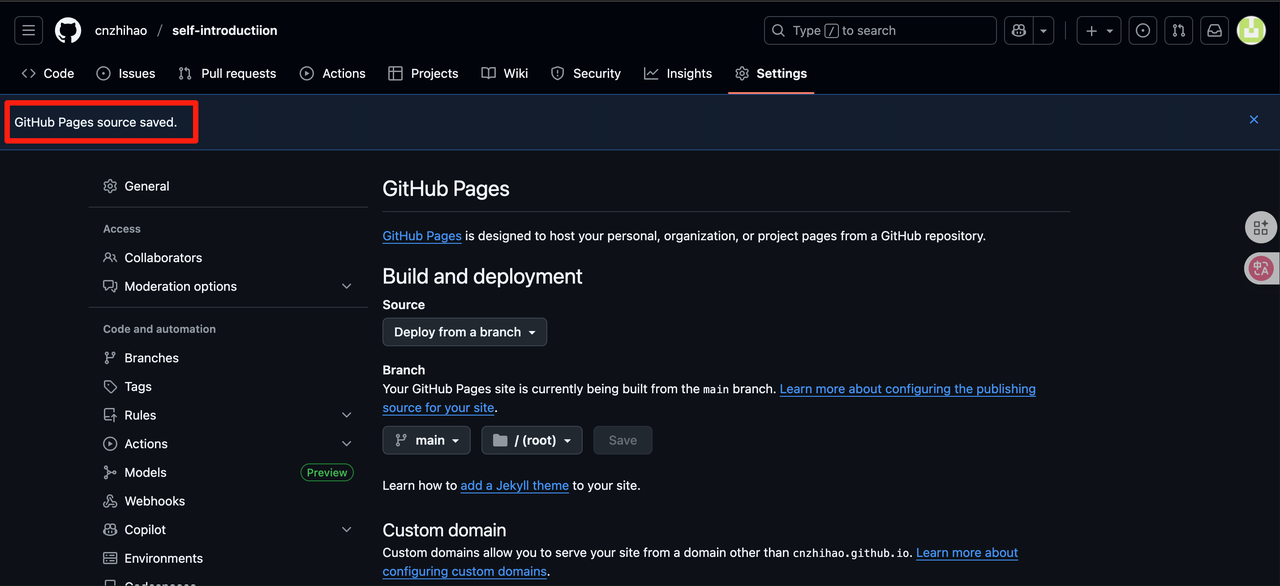Open the Pull requests shortcut icon in header
The image size is (1280, 586).
click(x=1179, y=31)
